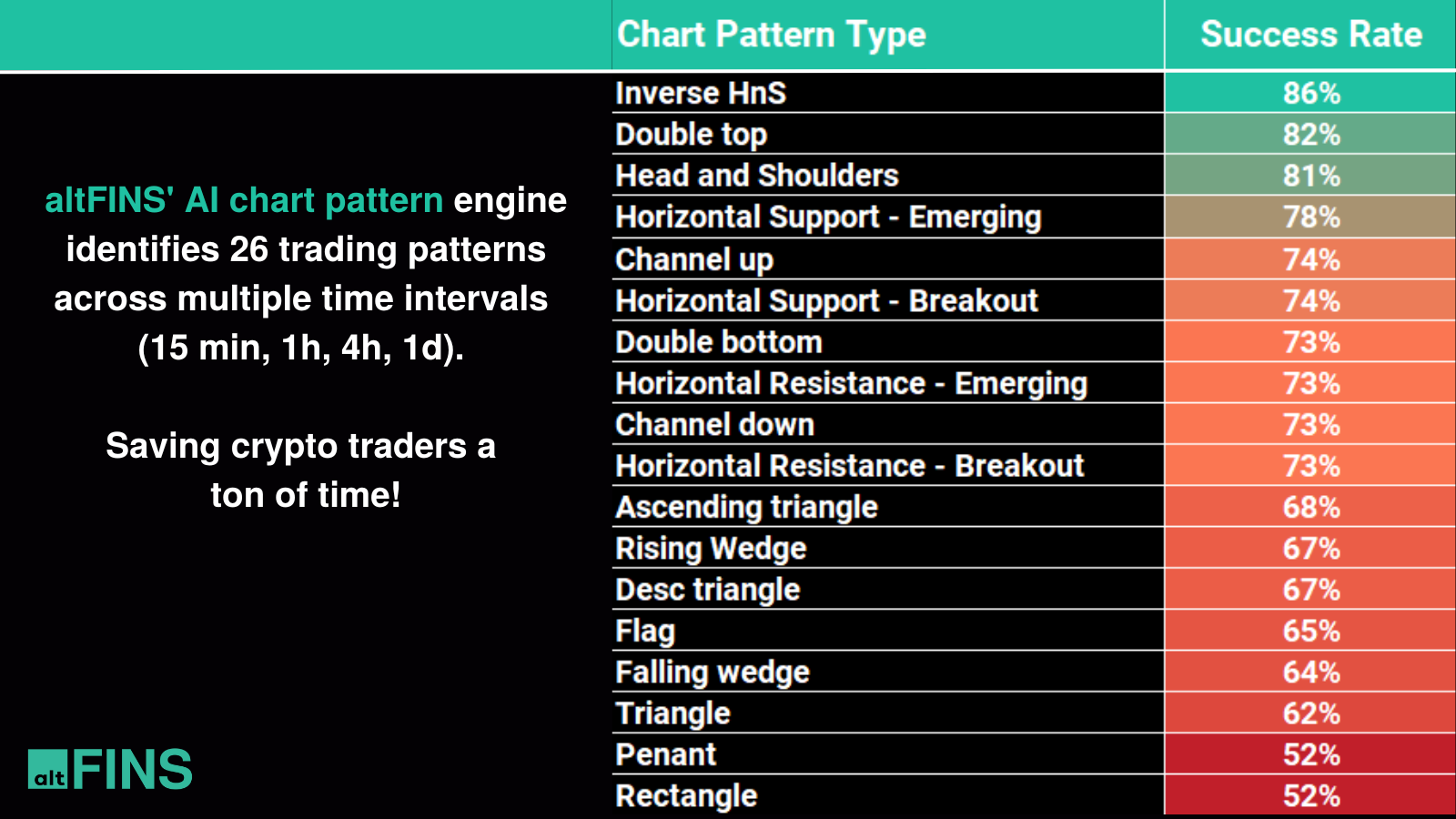Viewport: 1456px width, 819px height.
Task: Click the Channel up pattern name
Action: (x=694, y=259)
